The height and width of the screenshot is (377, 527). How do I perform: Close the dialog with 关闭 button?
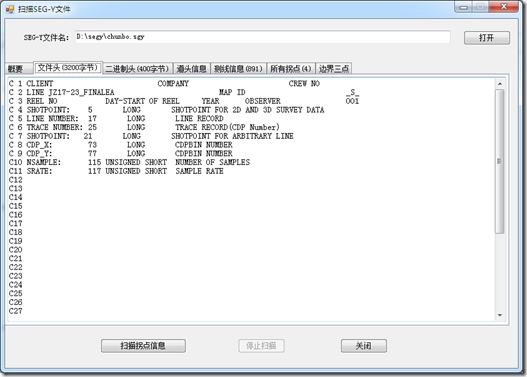pyautogui.click(x=364, y=346)
